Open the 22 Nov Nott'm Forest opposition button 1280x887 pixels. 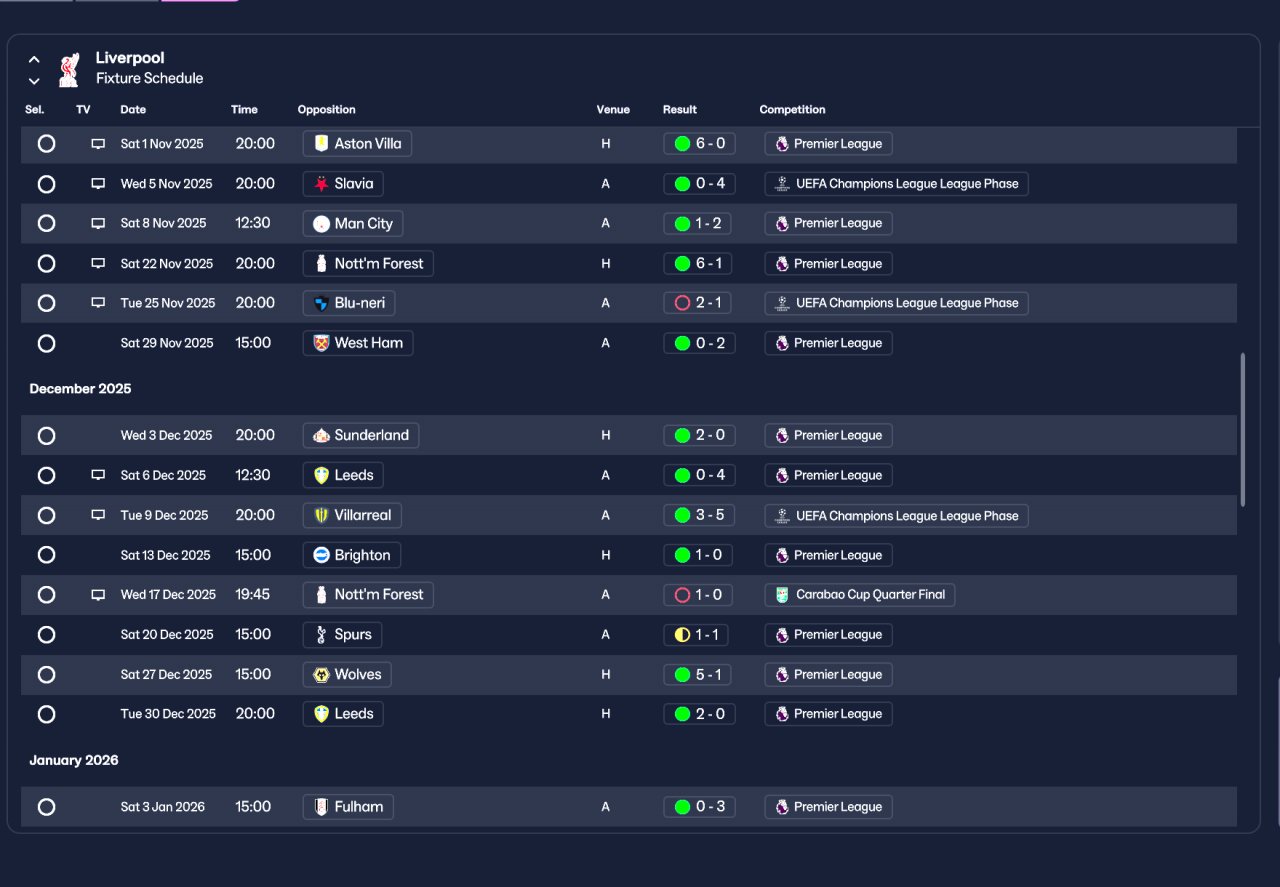368,264
